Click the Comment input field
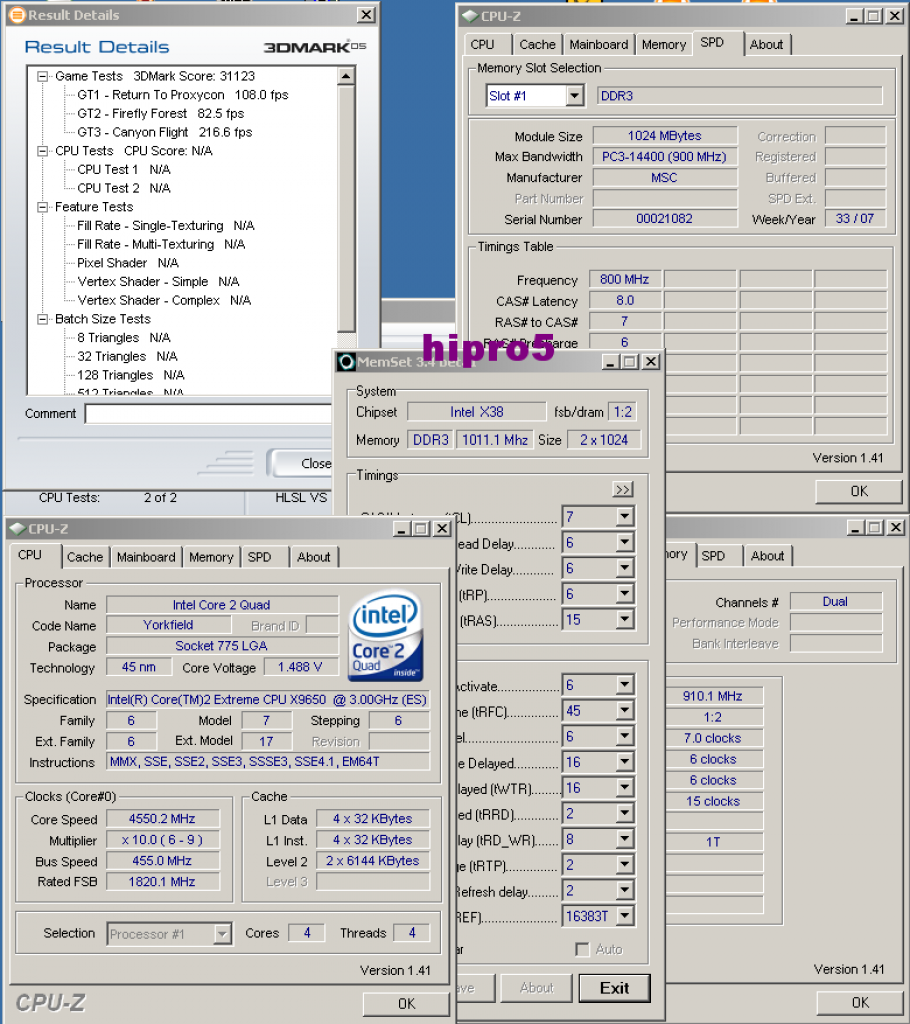Screen dimensions: 910x1024 coord(209,414)
